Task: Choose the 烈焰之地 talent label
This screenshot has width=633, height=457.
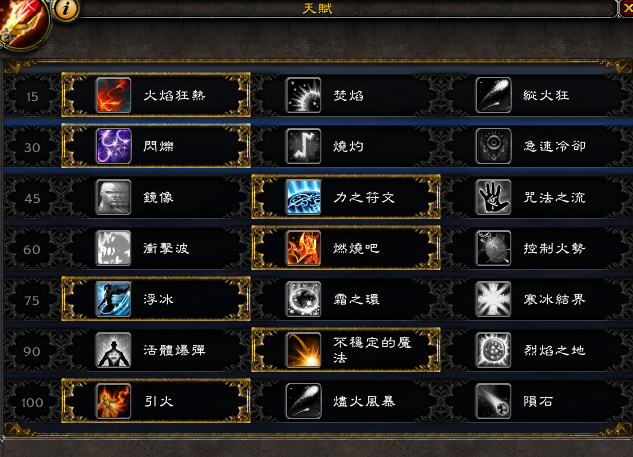Action: 555,350
